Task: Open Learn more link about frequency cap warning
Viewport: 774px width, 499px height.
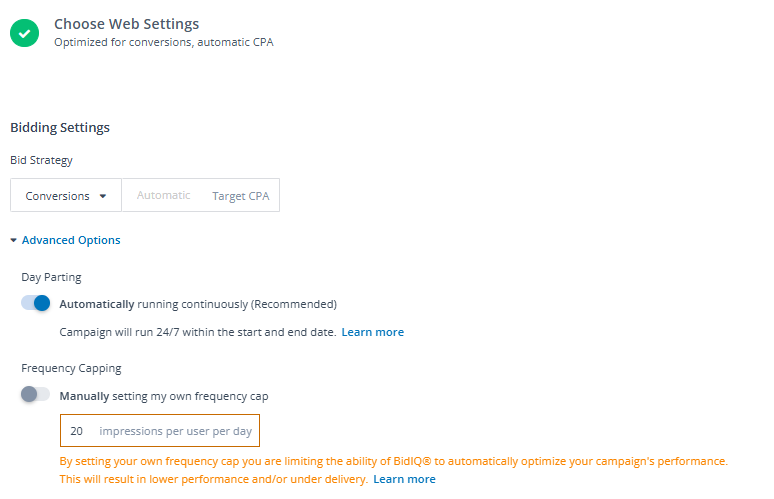Action: click(404, 479)
